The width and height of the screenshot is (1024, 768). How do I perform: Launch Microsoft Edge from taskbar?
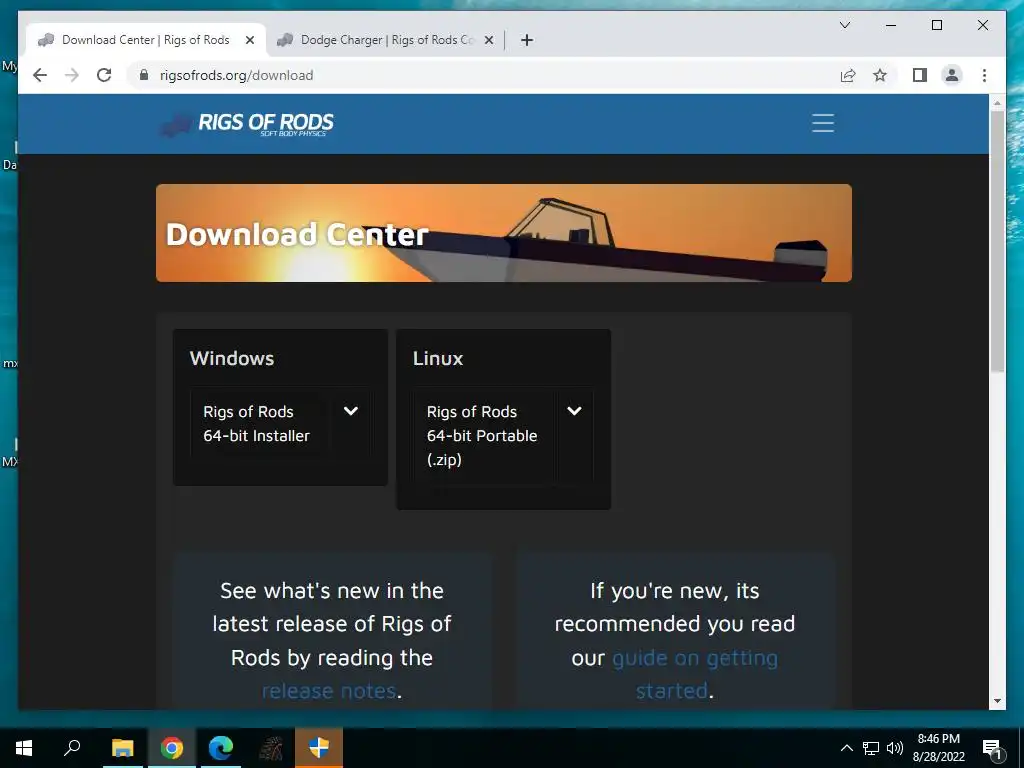[221, 748]
